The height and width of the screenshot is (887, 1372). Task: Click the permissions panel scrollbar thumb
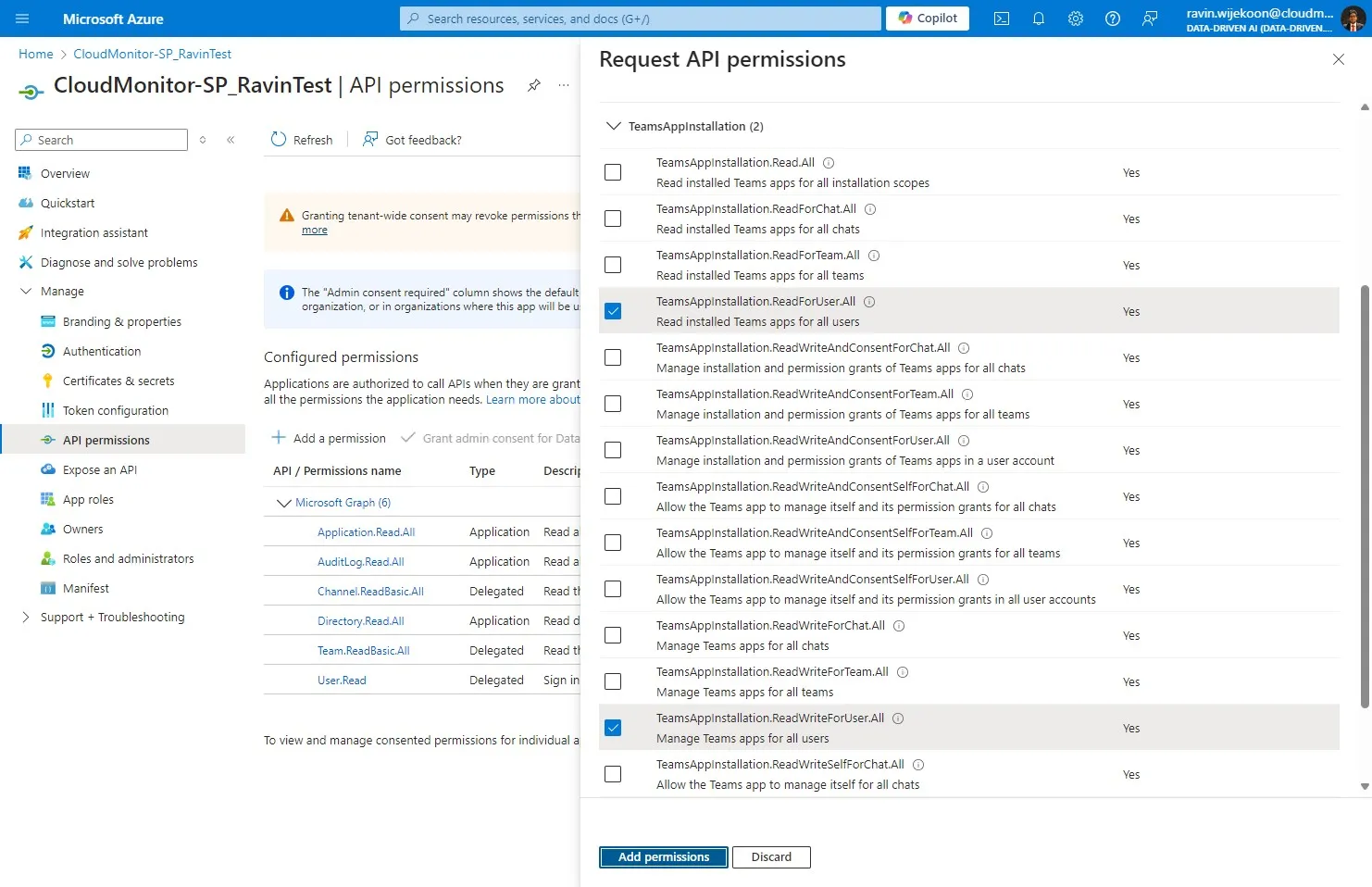pyautogui.click(x=1365, y=496)
